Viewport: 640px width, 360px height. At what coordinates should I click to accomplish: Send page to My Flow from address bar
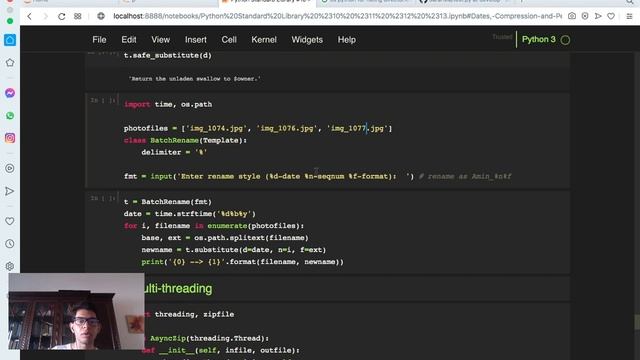pyautogui.click(x=598, y=16)
